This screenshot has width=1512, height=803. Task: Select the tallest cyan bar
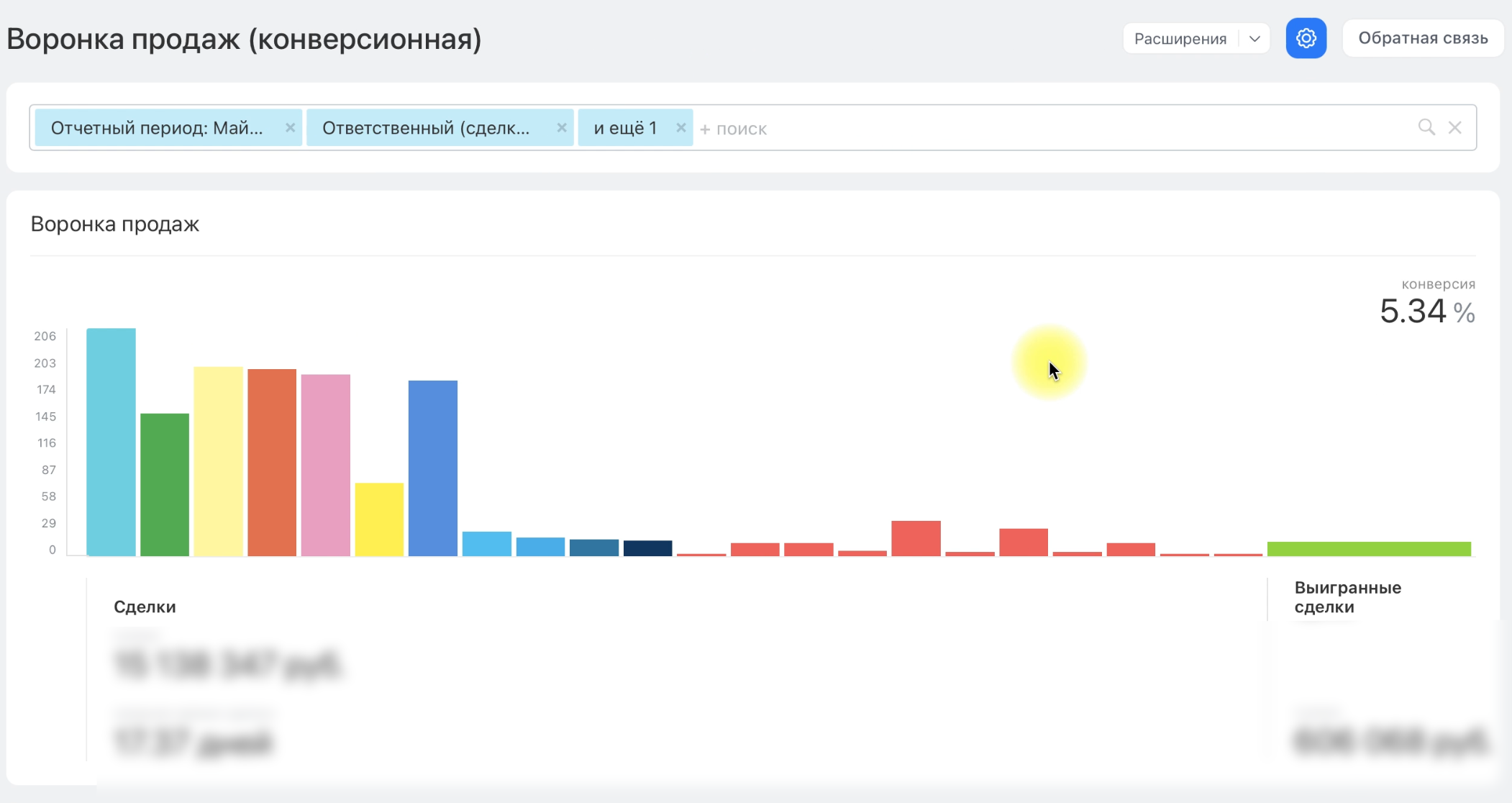[x=111, y=442]
